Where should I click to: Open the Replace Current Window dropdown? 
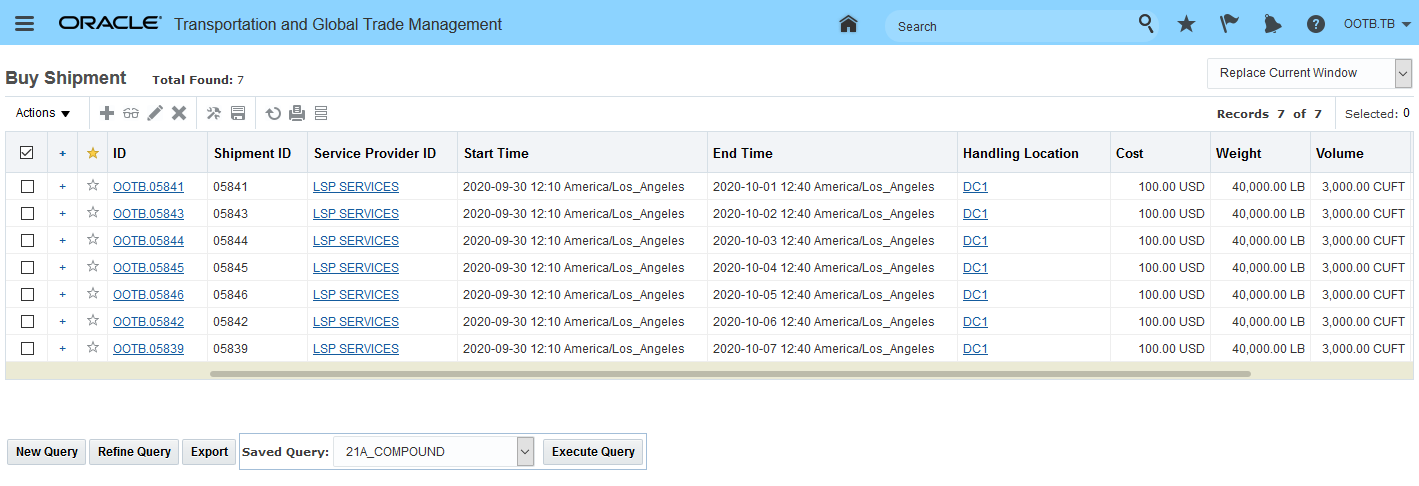coord(1402,73)
